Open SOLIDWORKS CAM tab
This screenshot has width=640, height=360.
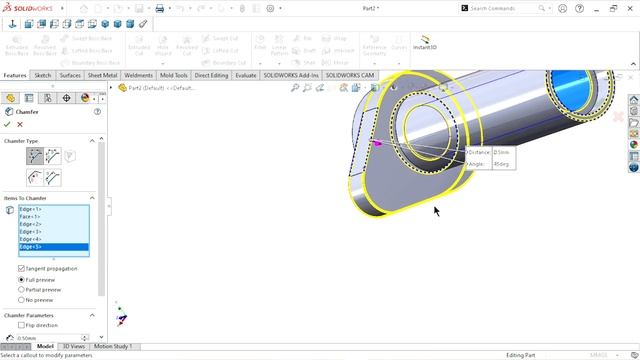coord(350,75)
